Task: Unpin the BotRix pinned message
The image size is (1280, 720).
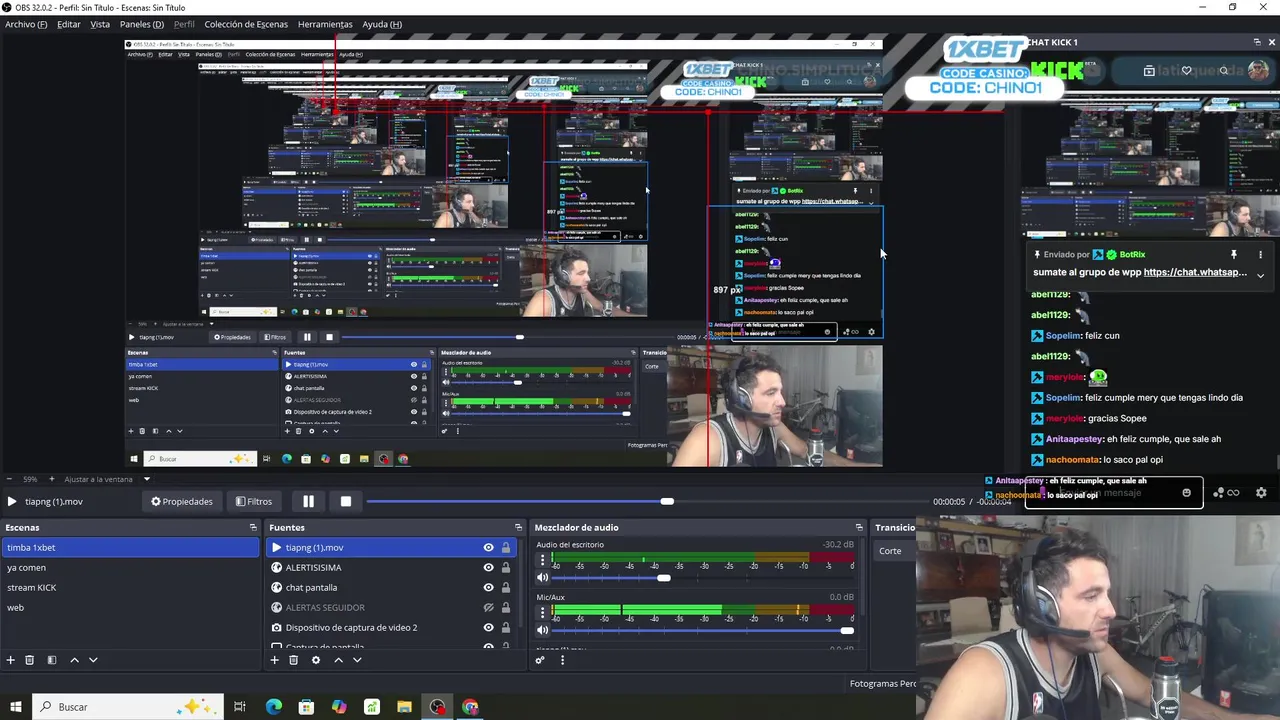Action: (x=1234, y=255)
